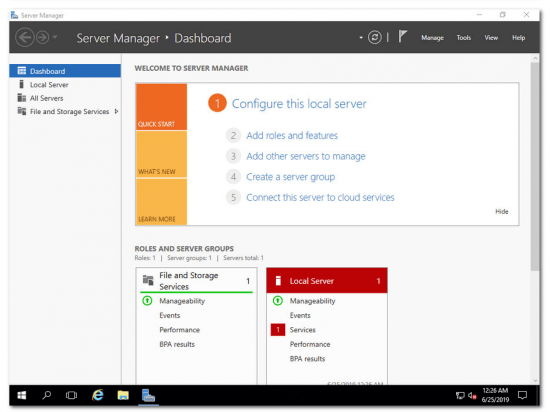
Task: Open dropdown arrow left of Refresh icon
Action: pos(361,38)
